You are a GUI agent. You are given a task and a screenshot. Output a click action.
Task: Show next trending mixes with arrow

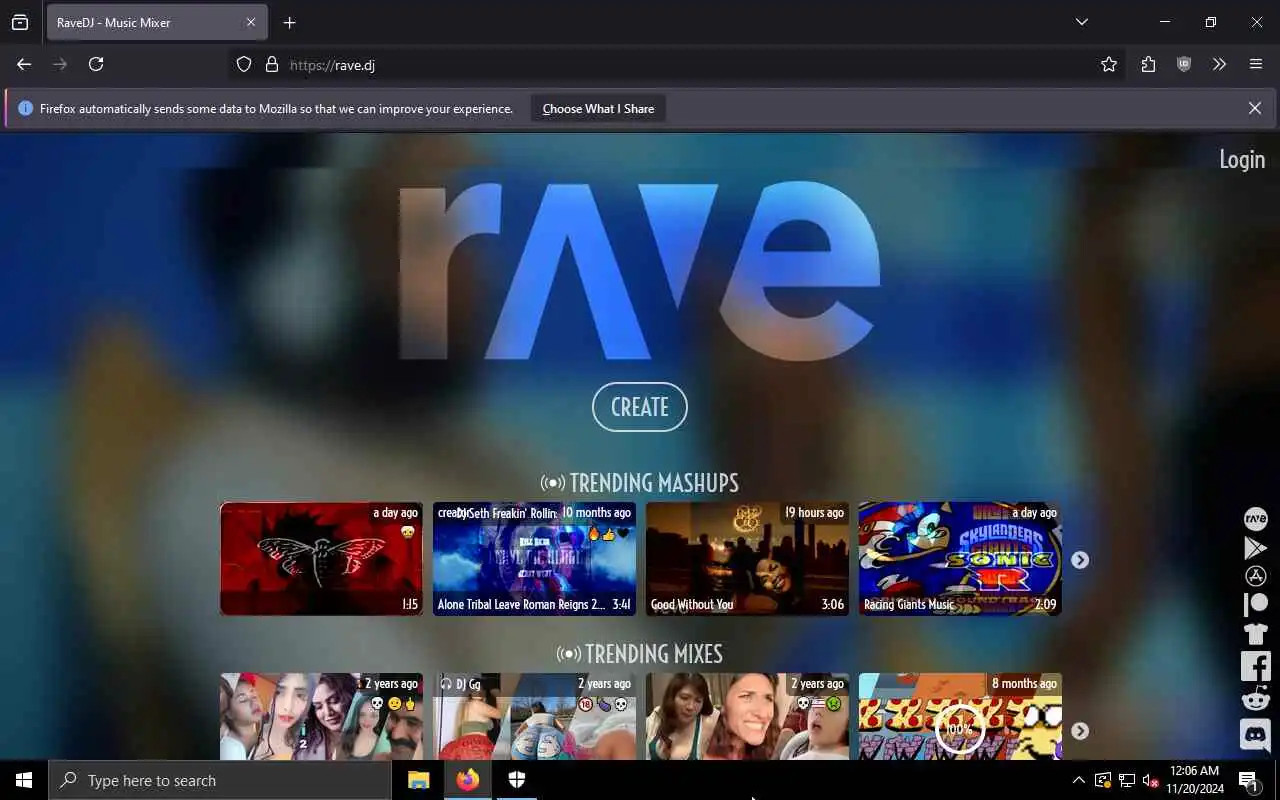point(1080,731)
